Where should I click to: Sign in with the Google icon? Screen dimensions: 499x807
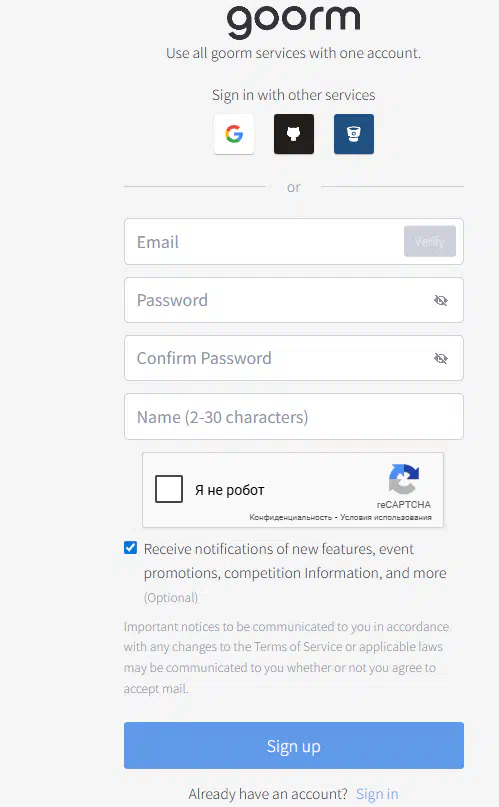(x=234, y=134)
